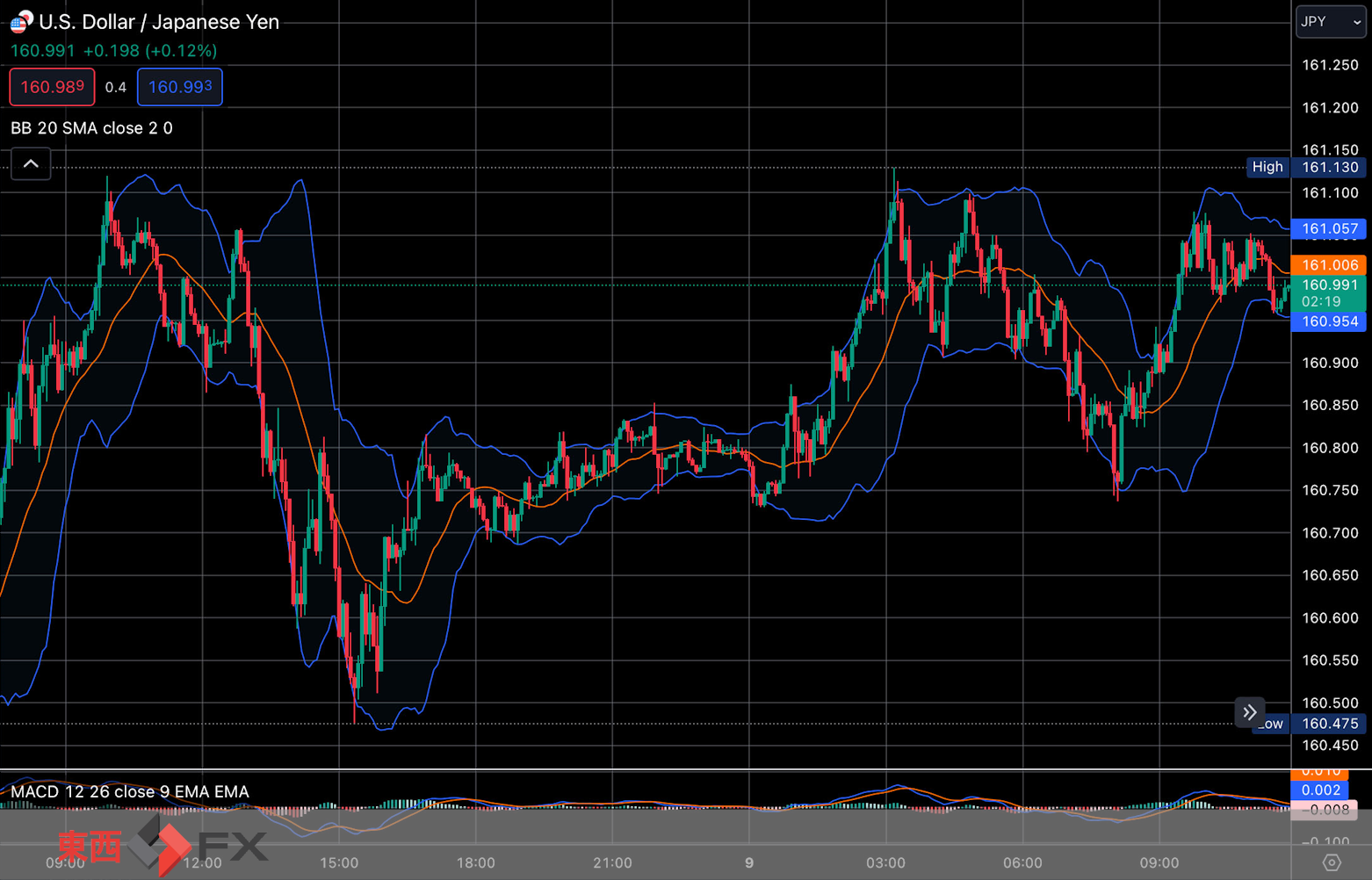The image size is (1372, 880).
Task: Click the MACD 0.002 value tag
Action: (x=1320, y=790)
